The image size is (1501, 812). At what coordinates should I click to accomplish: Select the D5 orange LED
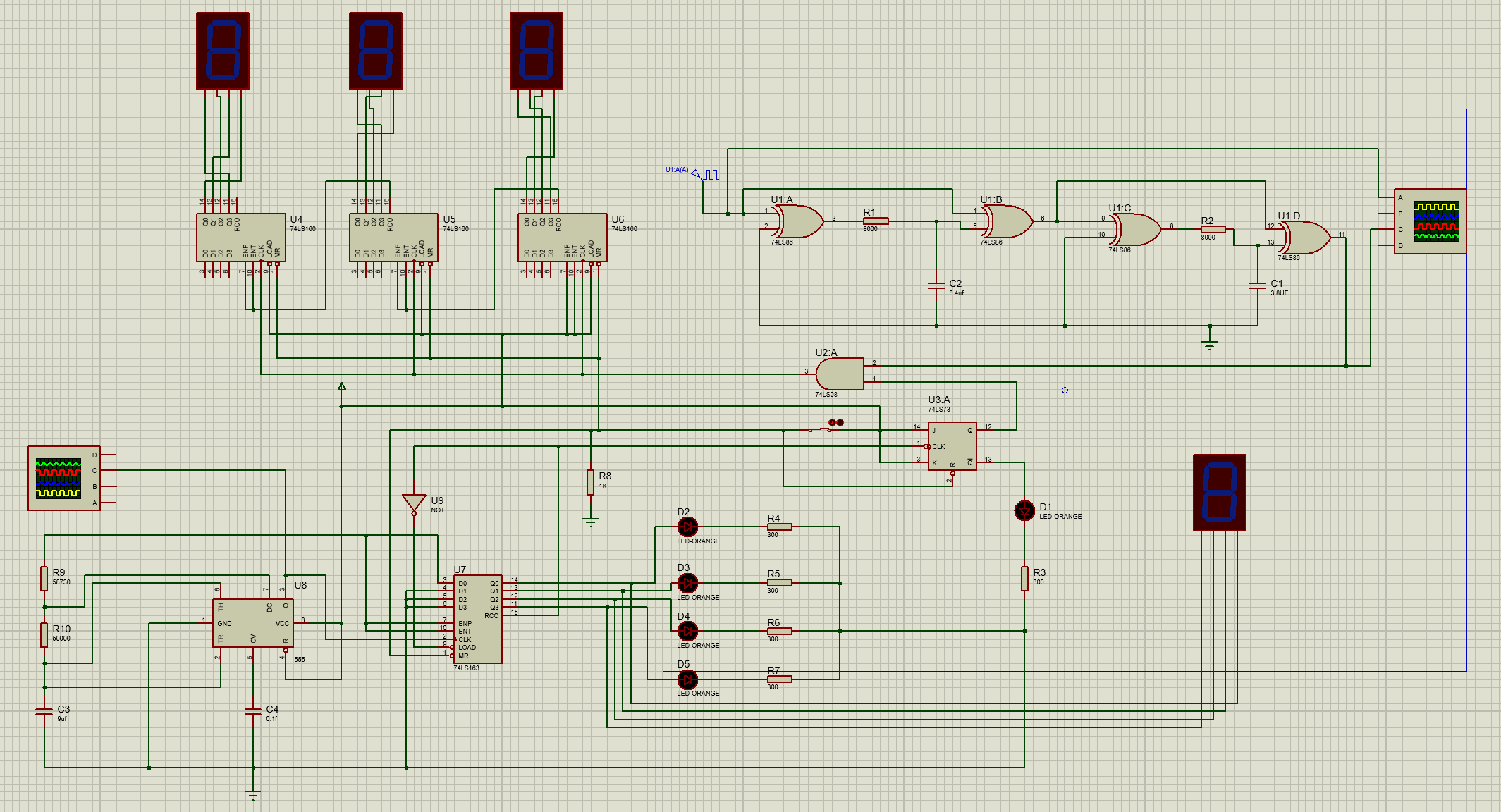coord(687,679)
